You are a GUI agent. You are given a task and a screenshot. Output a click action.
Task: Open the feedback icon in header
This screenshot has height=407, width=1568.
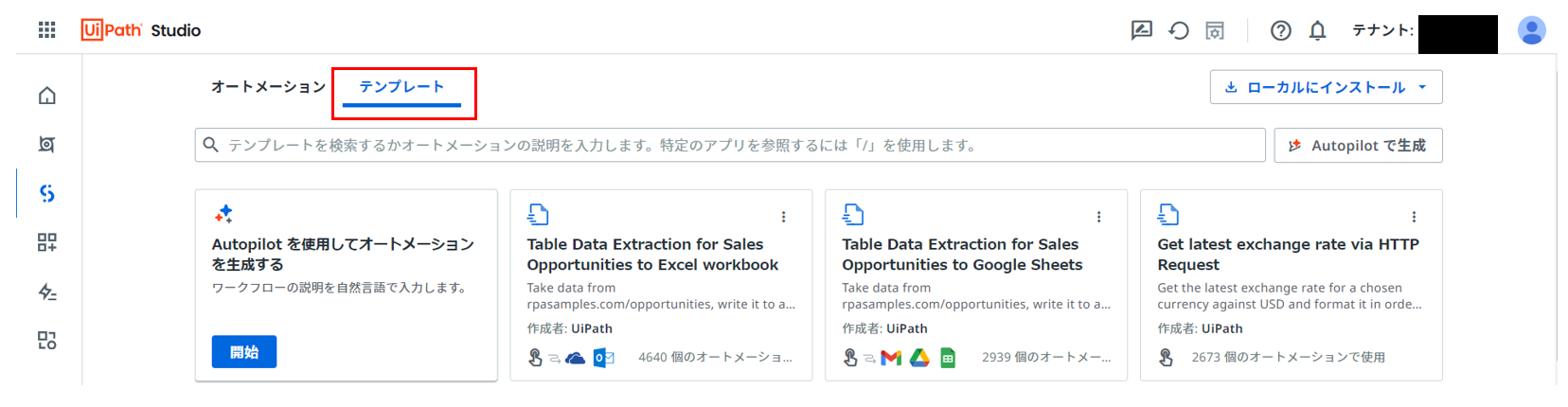click(1142, 30)
